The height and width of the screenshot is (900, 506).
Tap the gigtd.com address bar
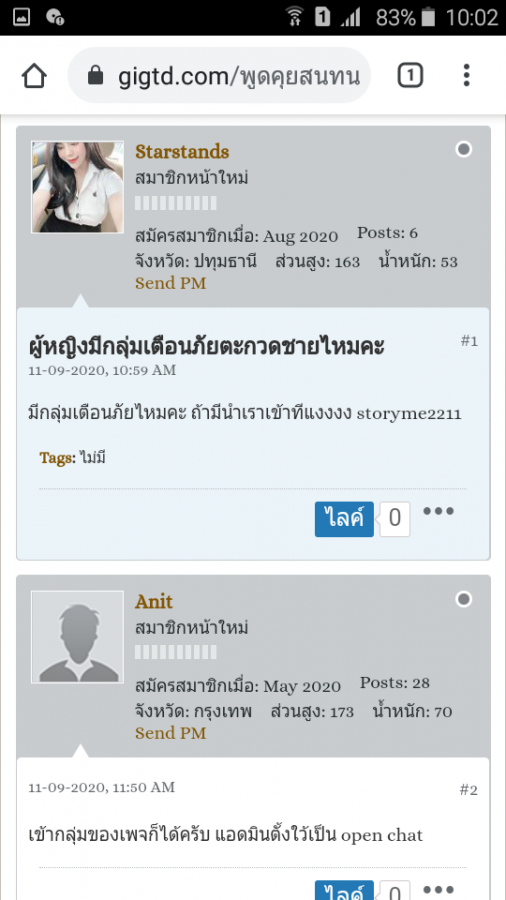coord(219,75)
